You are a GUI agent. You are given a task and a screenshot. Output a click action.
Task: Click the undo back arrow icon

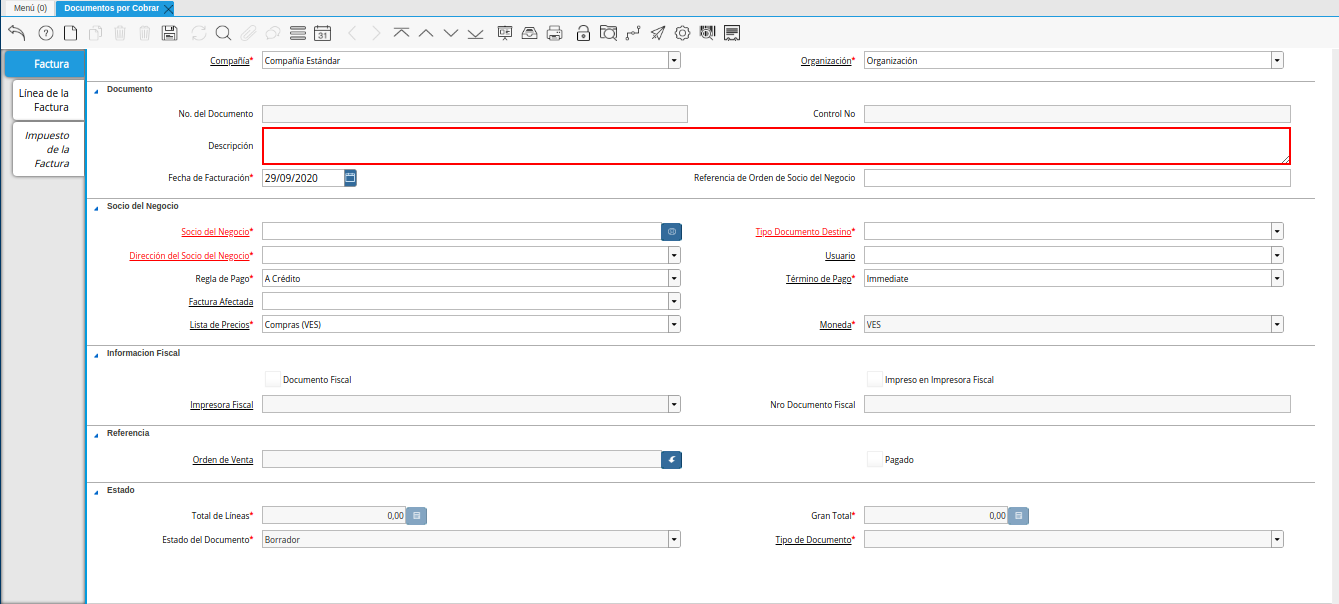point(16,33)
